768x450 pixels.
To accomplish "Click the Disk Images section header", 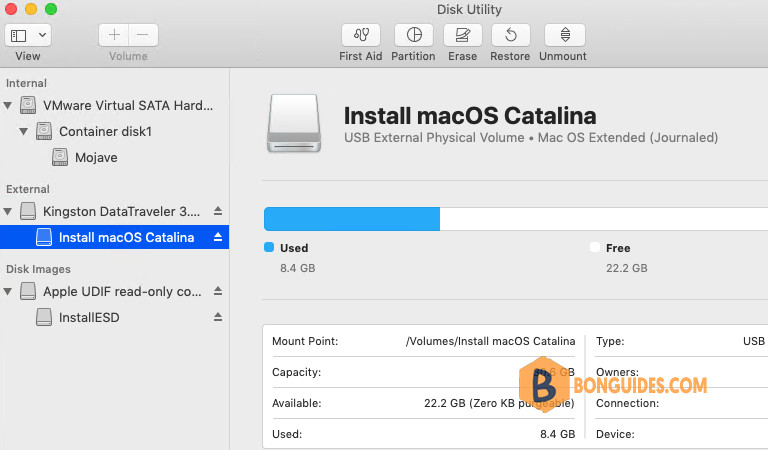I will pos(38,269).
